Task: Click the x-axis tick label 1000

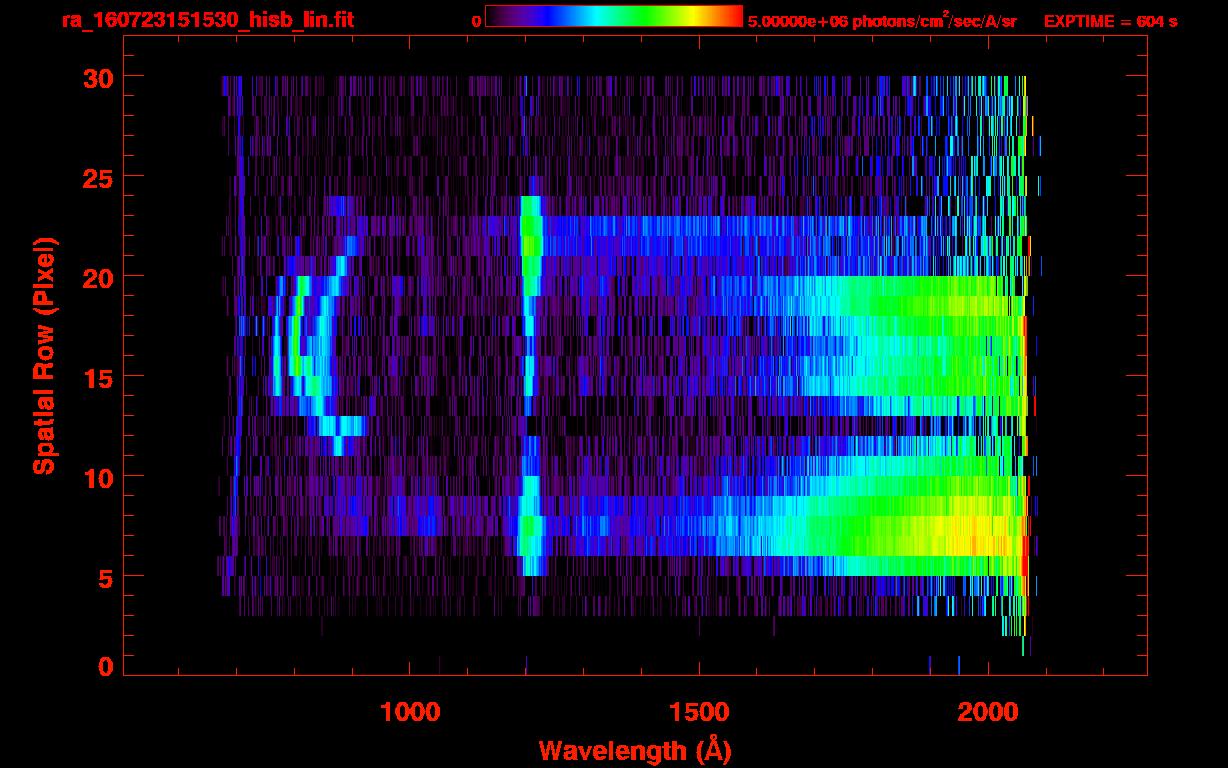Action: click(410, 711)
